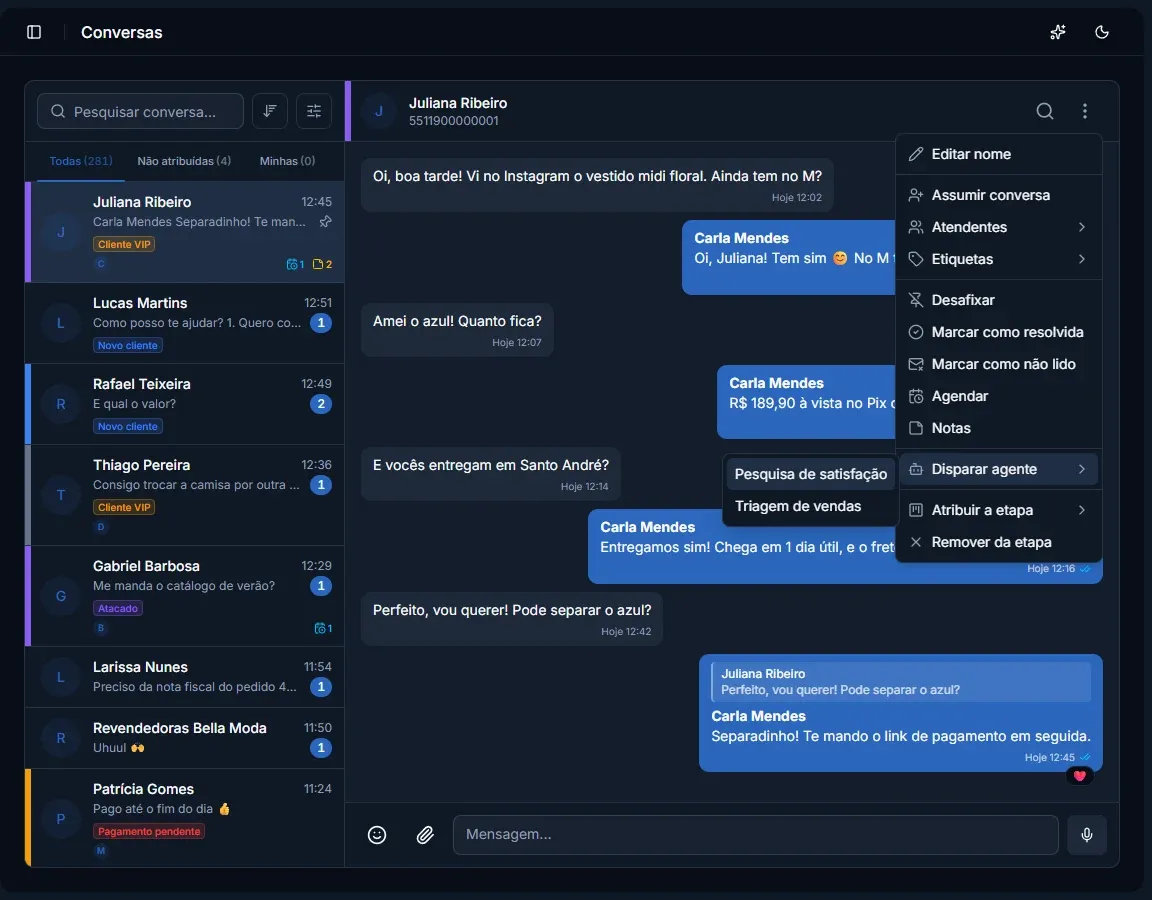1152x900 pixels.
Task: Search within Juliana Ribeiro chat
Action: coord(1045,111)
